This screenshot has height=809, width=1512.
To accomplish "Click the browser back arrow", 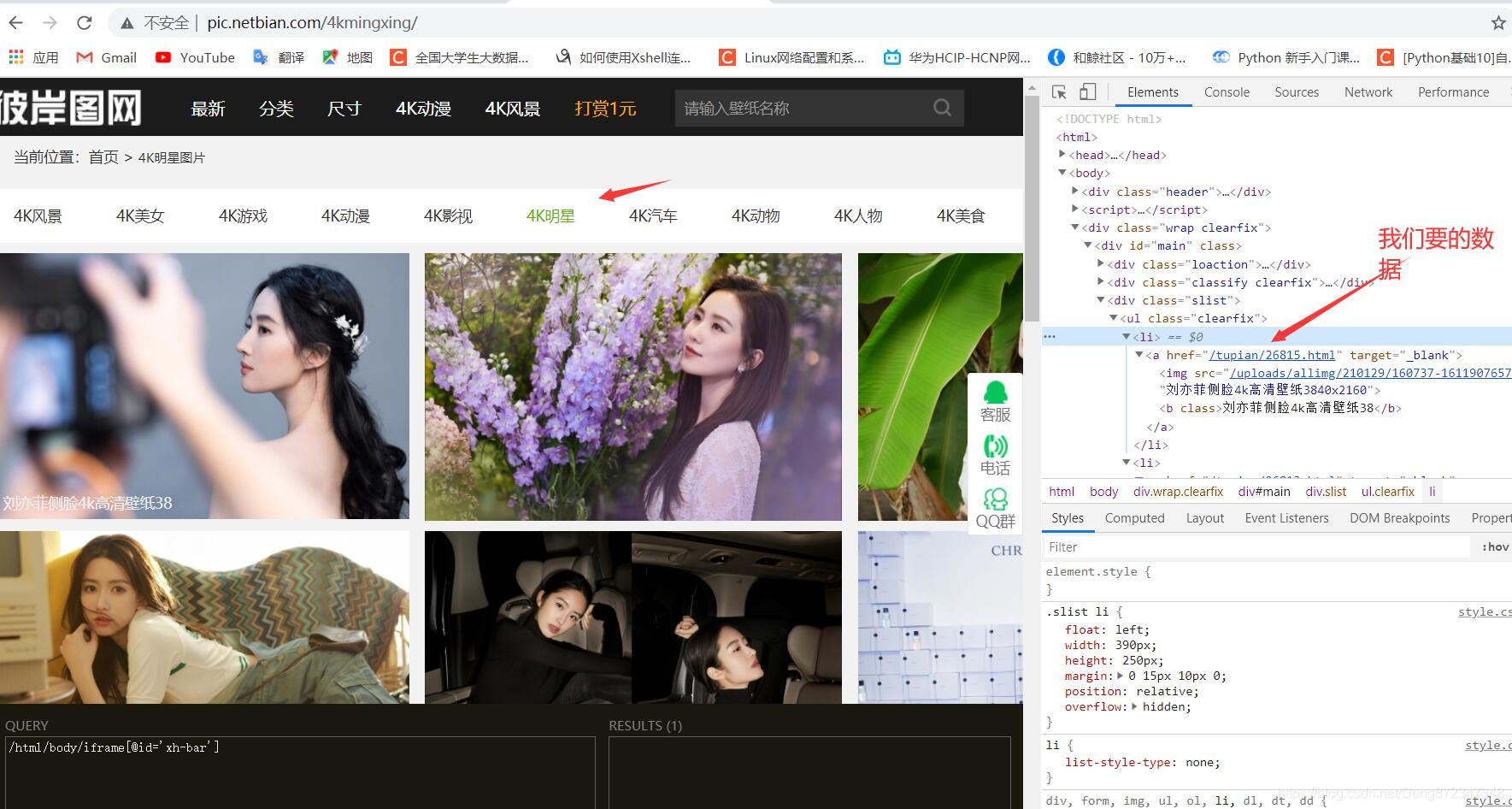I will pos(16,23).
